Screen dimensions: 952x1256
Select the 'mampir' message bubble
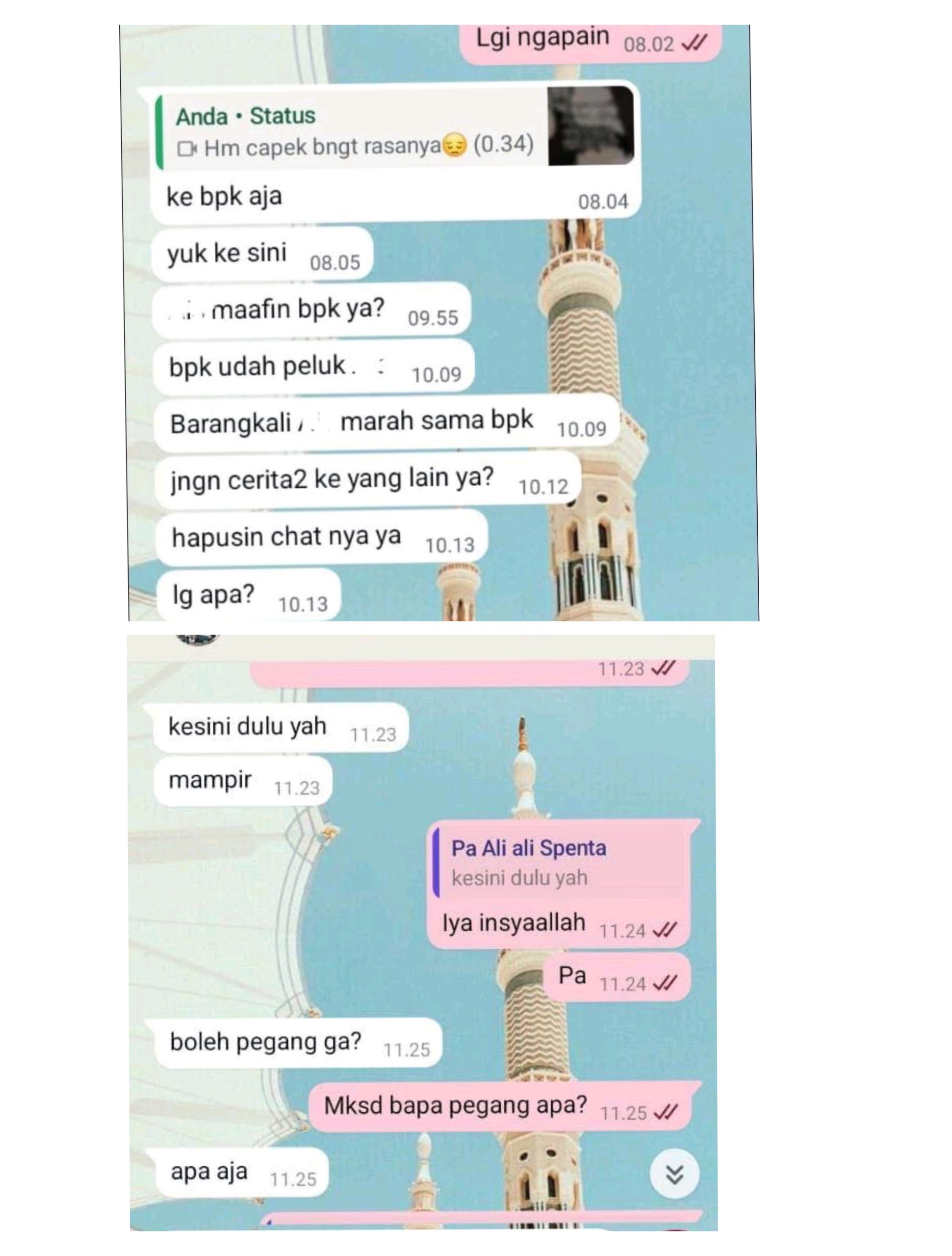click(243, 781)
